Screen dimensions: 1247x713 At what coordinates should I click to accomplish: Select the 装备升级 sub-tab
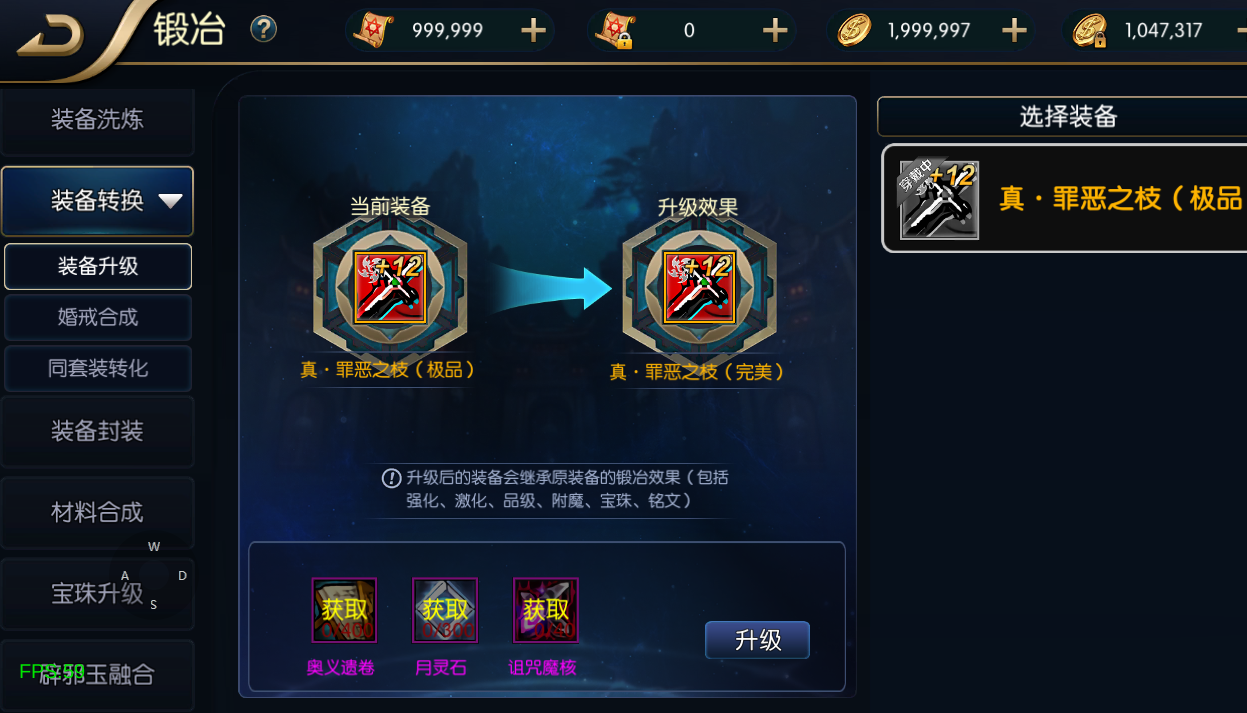pos(98,266)
